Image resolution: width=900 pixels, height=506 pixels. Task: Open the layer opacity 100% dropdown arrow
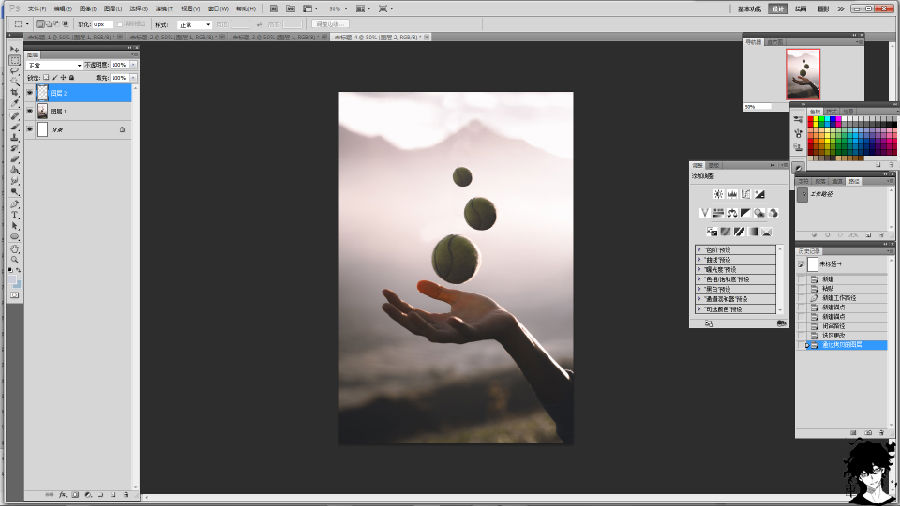click(133, 65)
